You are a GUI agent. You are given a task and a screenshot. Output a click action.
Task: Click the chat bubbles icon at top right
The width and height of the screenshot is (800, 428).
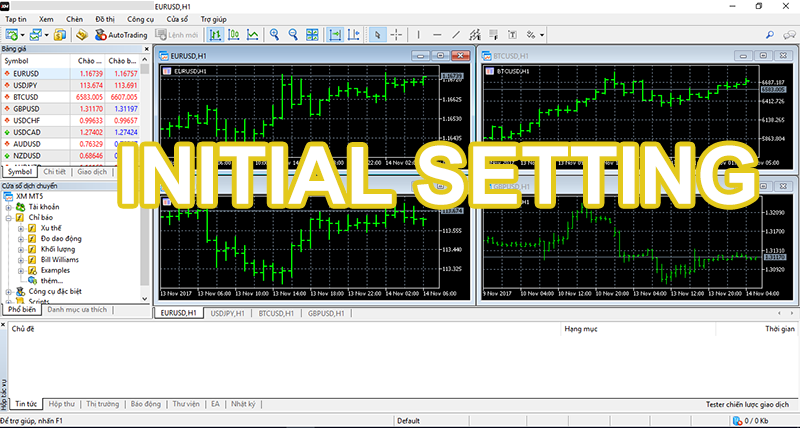click(789, 35)
